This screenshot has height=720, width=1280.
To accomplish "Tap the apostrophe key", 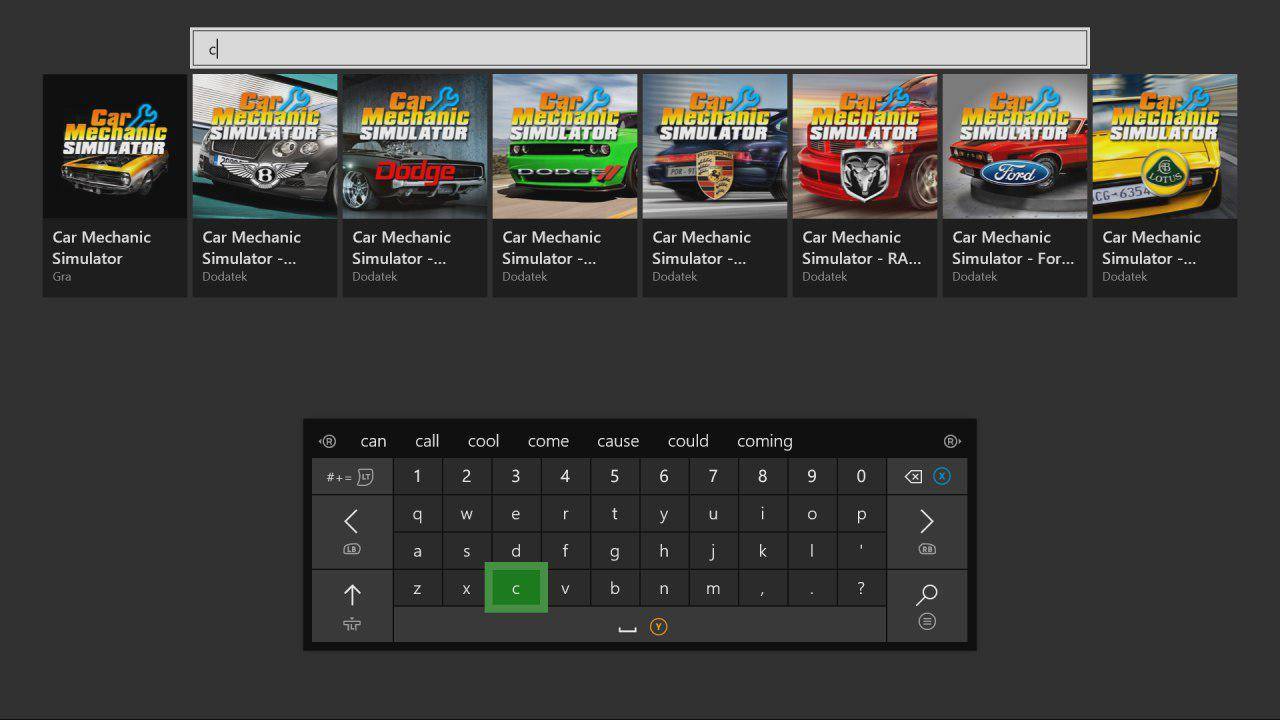I will coord(861,551).
